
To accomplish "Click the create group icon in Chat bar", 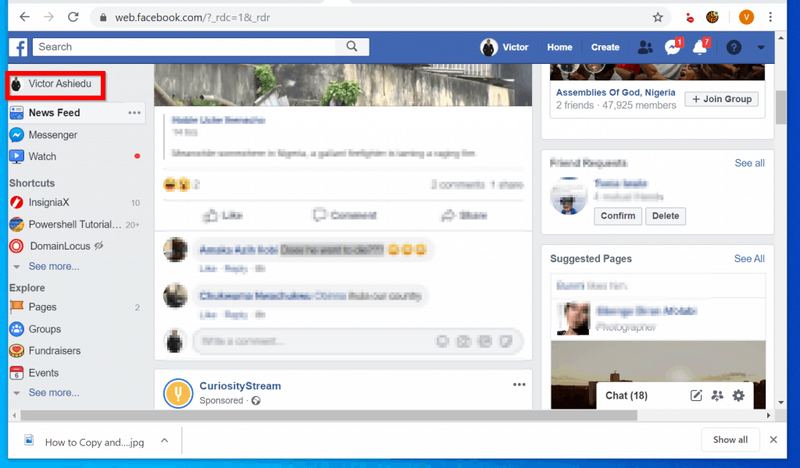I will [x=717, y=396].
